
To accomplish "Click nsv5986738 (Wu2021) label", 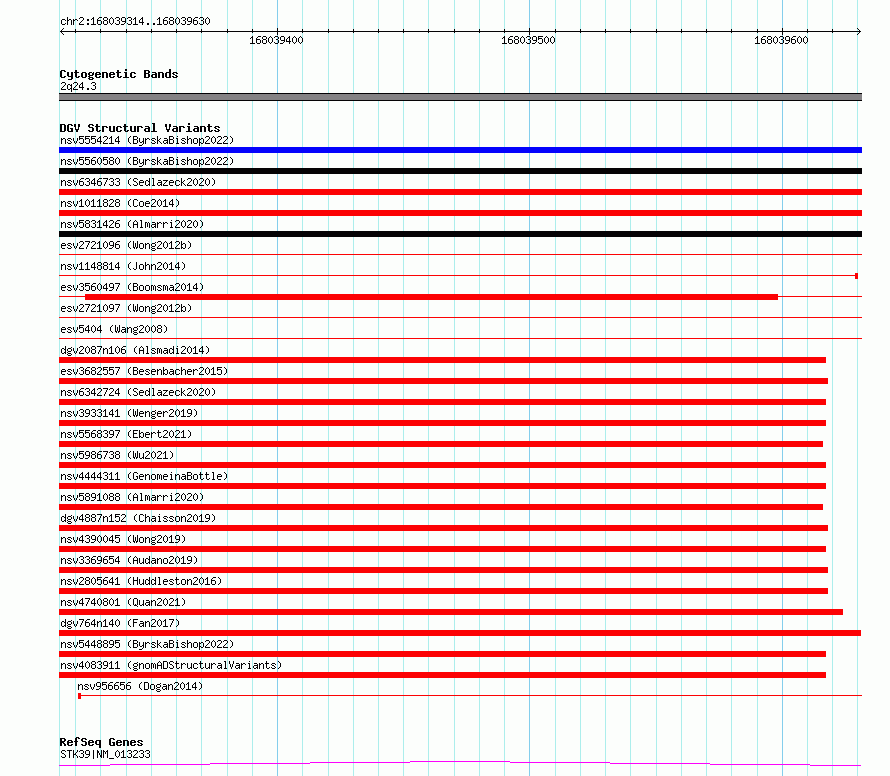I will (117, 455).
